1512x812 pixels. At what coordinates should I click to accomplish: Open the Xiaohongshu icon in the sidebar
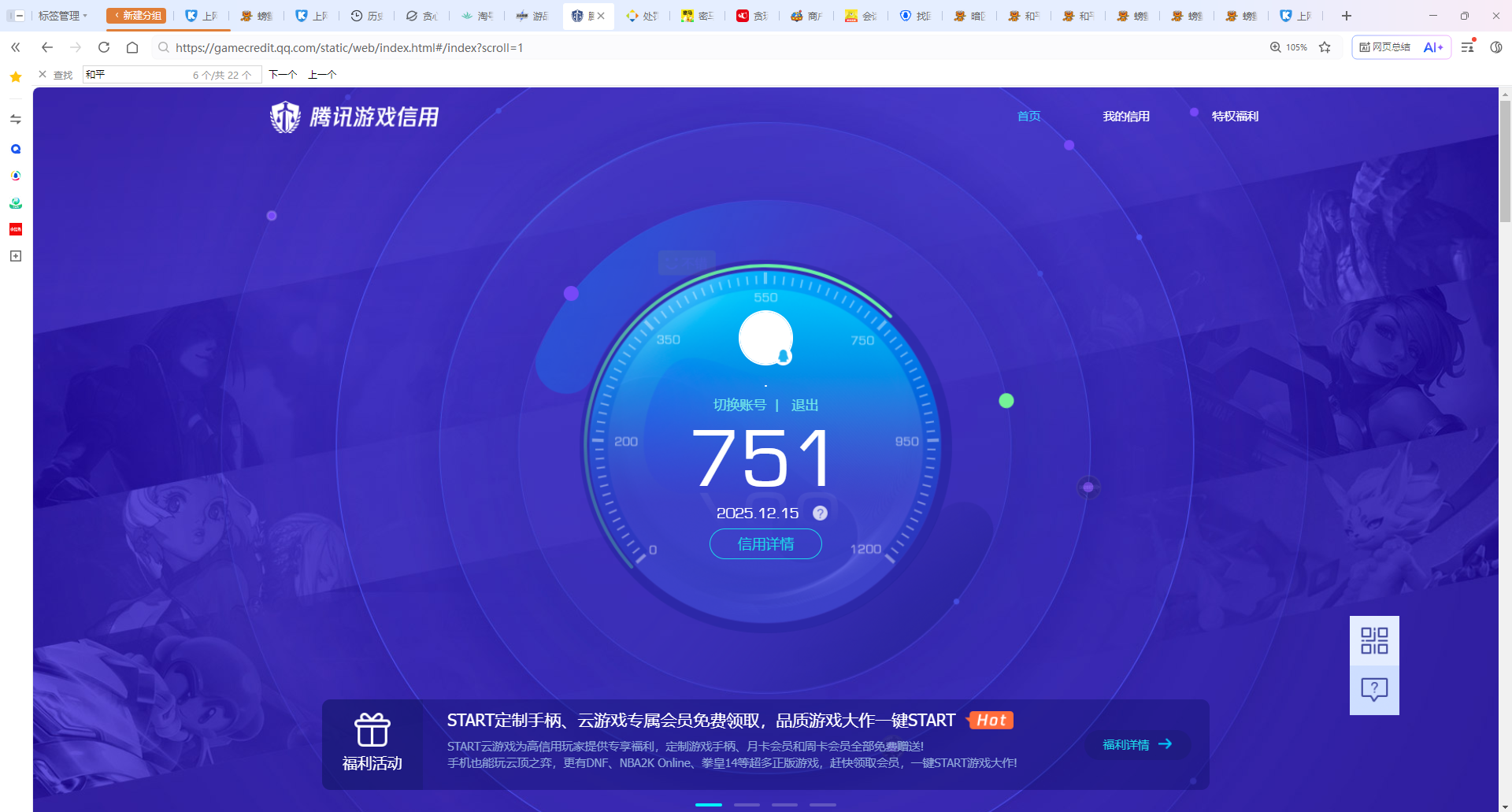pyautogui.click(x=16, y=229)
